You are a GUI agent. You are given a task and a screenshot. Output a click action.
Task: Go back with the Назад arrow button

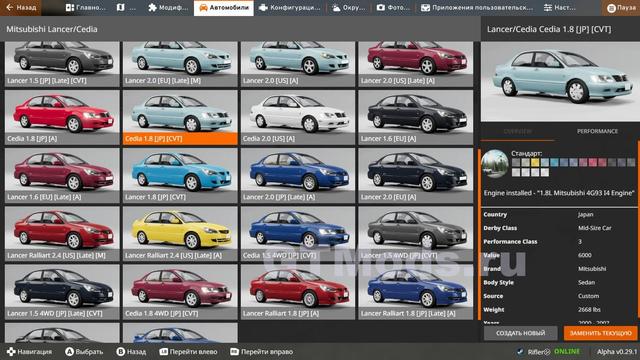coord(20,8)
